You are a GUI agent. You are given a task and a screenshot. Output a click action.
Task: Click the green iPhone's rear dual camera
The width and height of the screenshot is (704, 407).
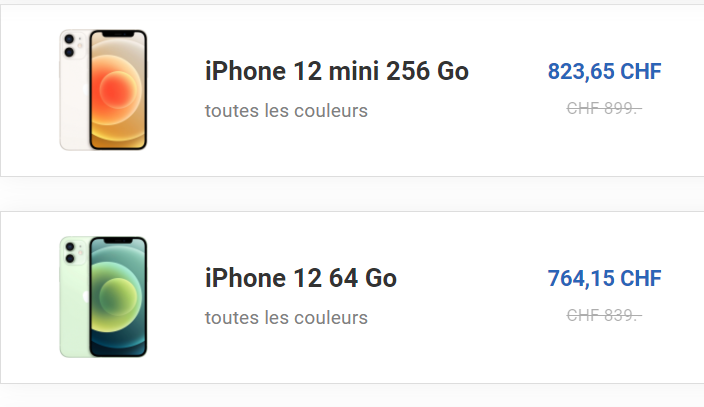click(70, 252)
